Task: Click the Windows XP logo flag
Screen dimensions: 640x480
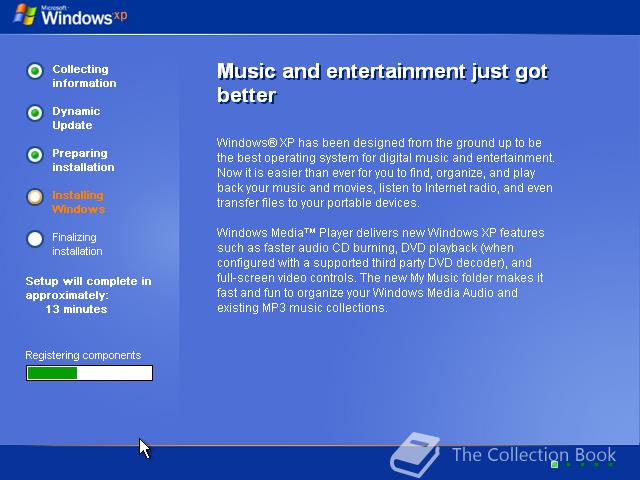Action: click(x=25, y=15)
